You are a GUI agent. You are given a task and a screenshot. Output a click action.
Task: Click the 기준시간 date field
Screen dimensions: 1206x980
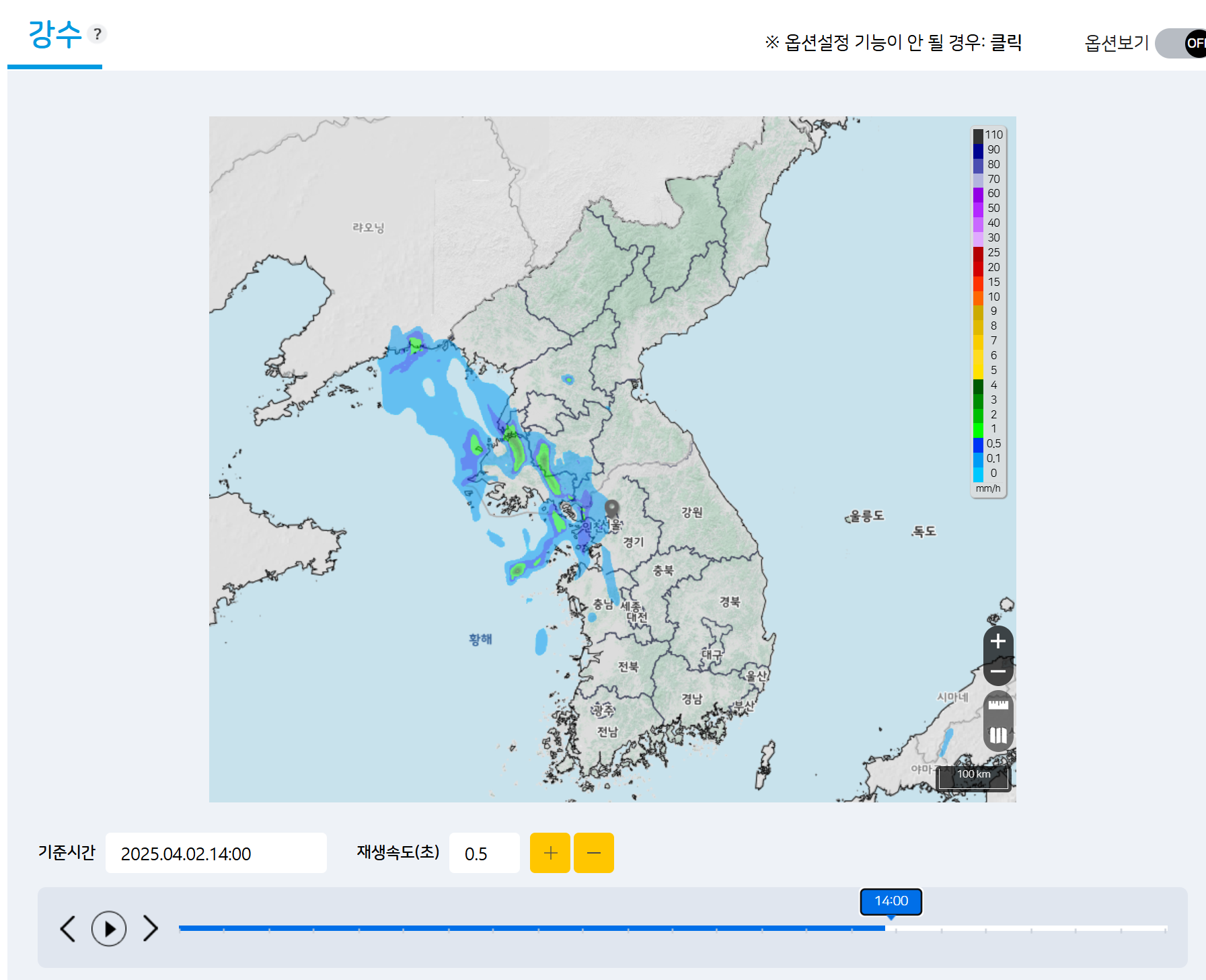pyautogui.click(x=216, y=853)
